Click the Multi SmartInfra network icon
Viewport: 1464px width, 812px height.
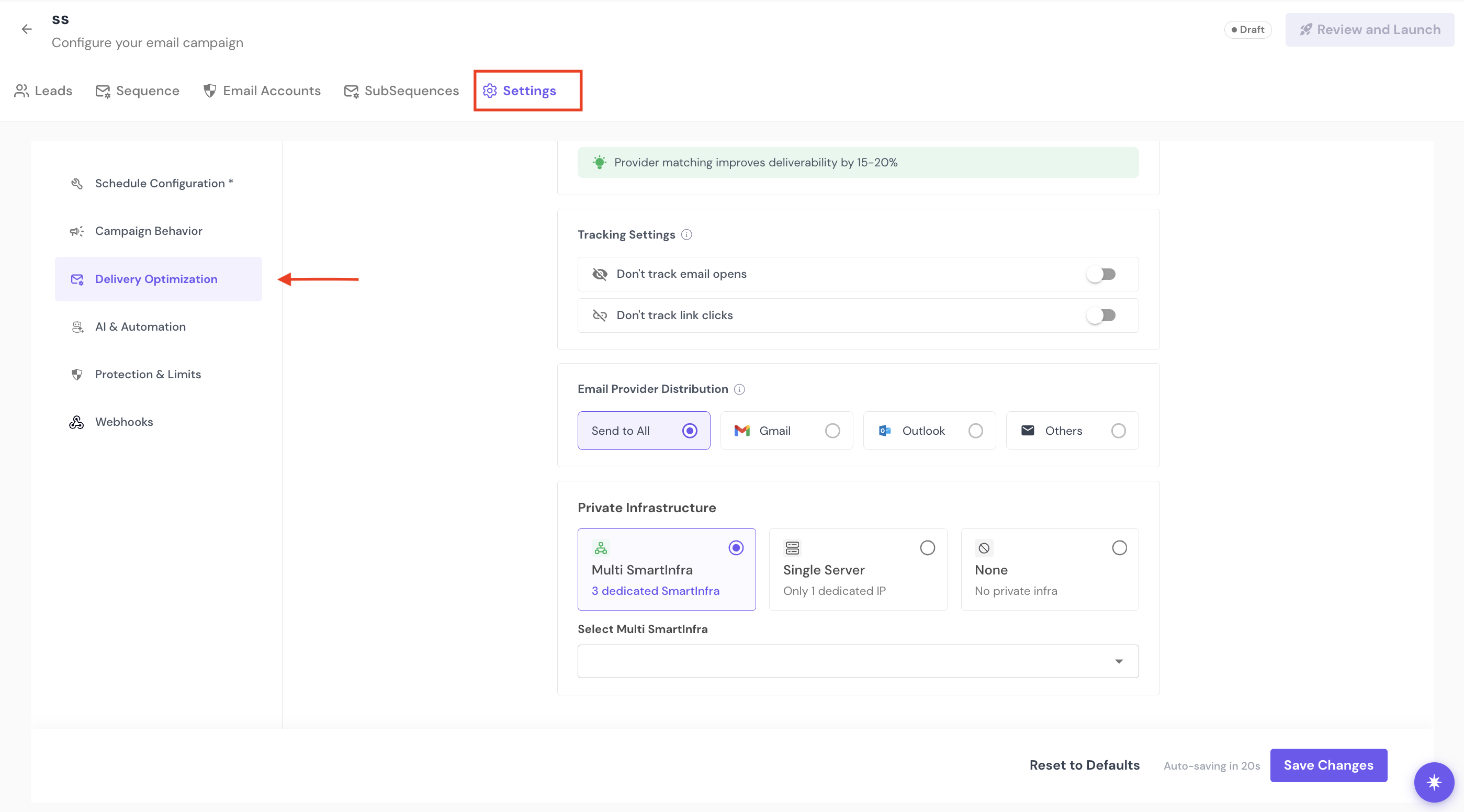(x=601, y=548)
